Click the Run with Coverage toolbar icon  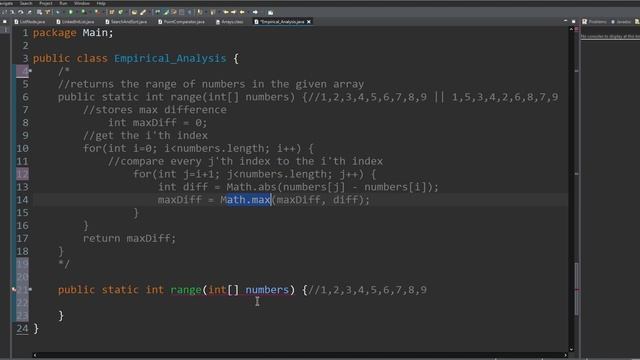coord(83,12)
